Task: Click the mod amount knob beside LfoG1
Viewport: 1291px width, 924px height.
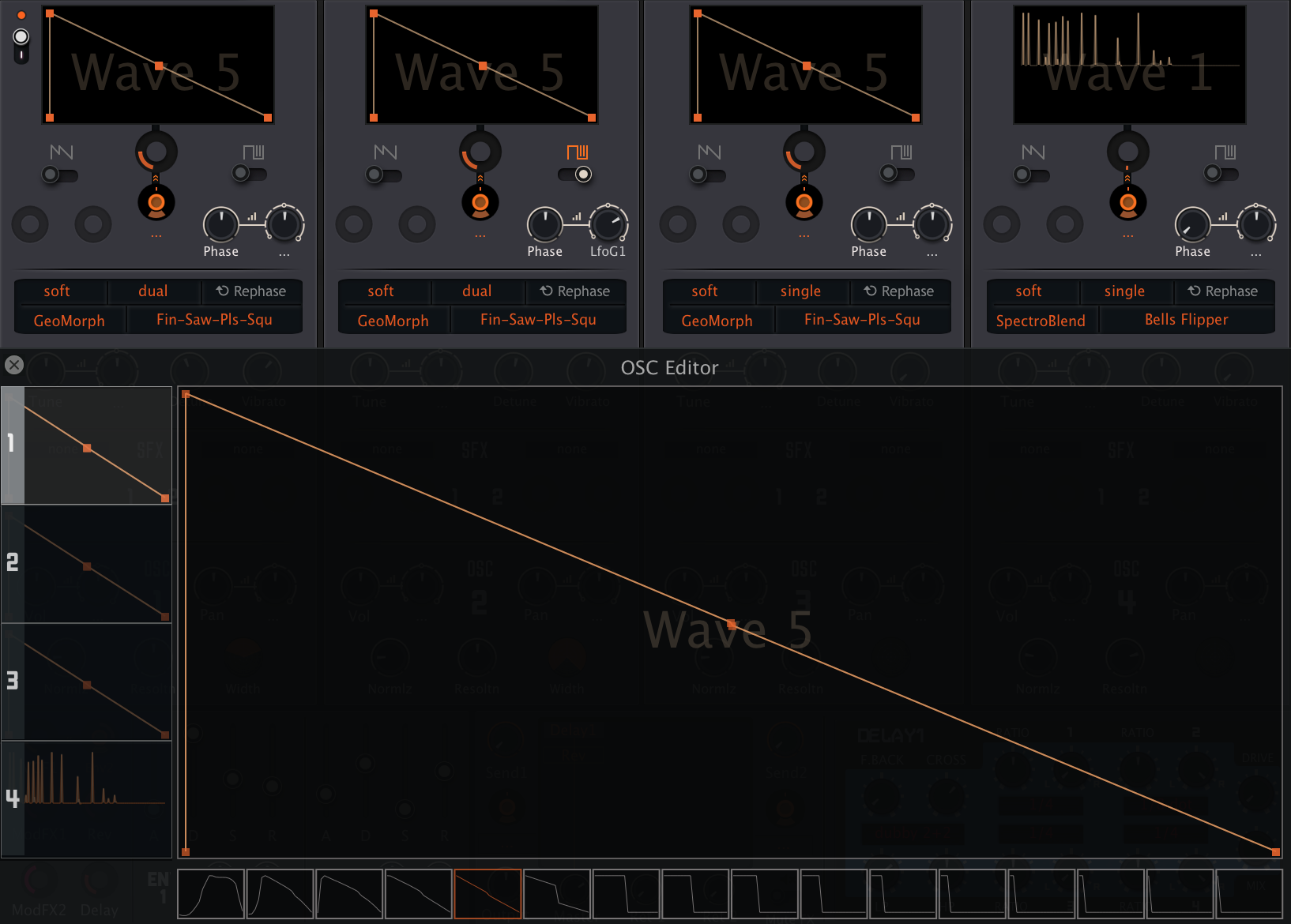Action: click(608, 224)
